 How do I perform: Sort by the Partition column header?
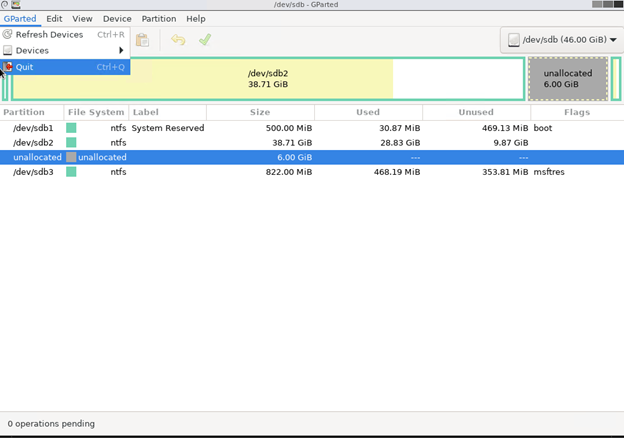tap(32, 112)
